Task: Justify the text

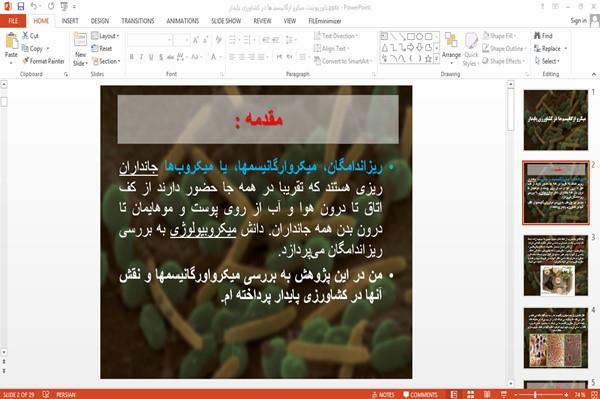Action: click(261, 57)
